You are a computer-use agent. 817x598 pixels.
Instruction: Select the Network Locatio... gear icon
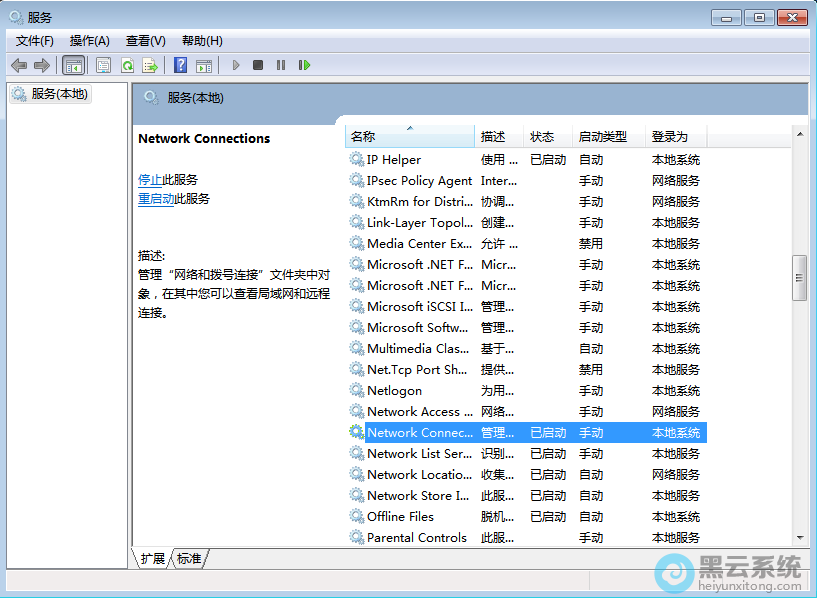click(x=356, y=474)
